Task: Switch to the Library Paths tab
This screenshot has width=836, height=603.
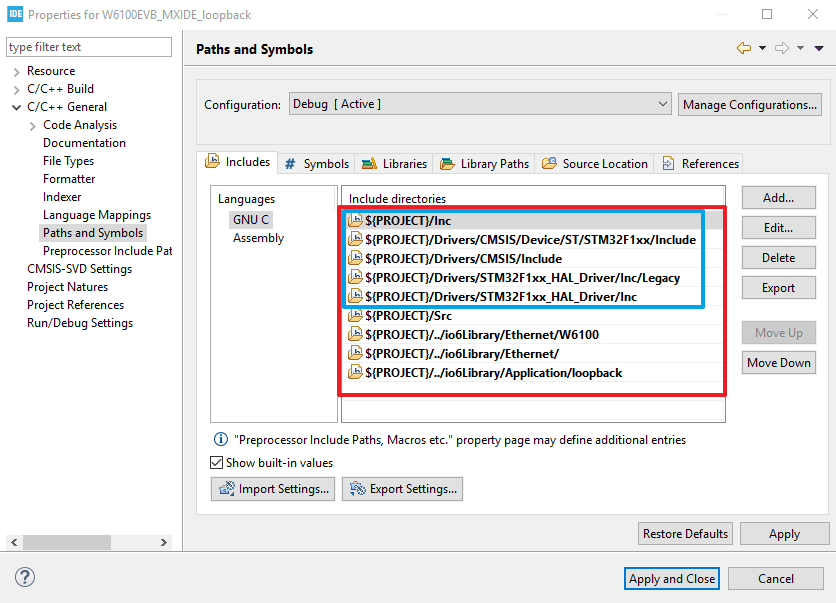Action: (485, 164)
